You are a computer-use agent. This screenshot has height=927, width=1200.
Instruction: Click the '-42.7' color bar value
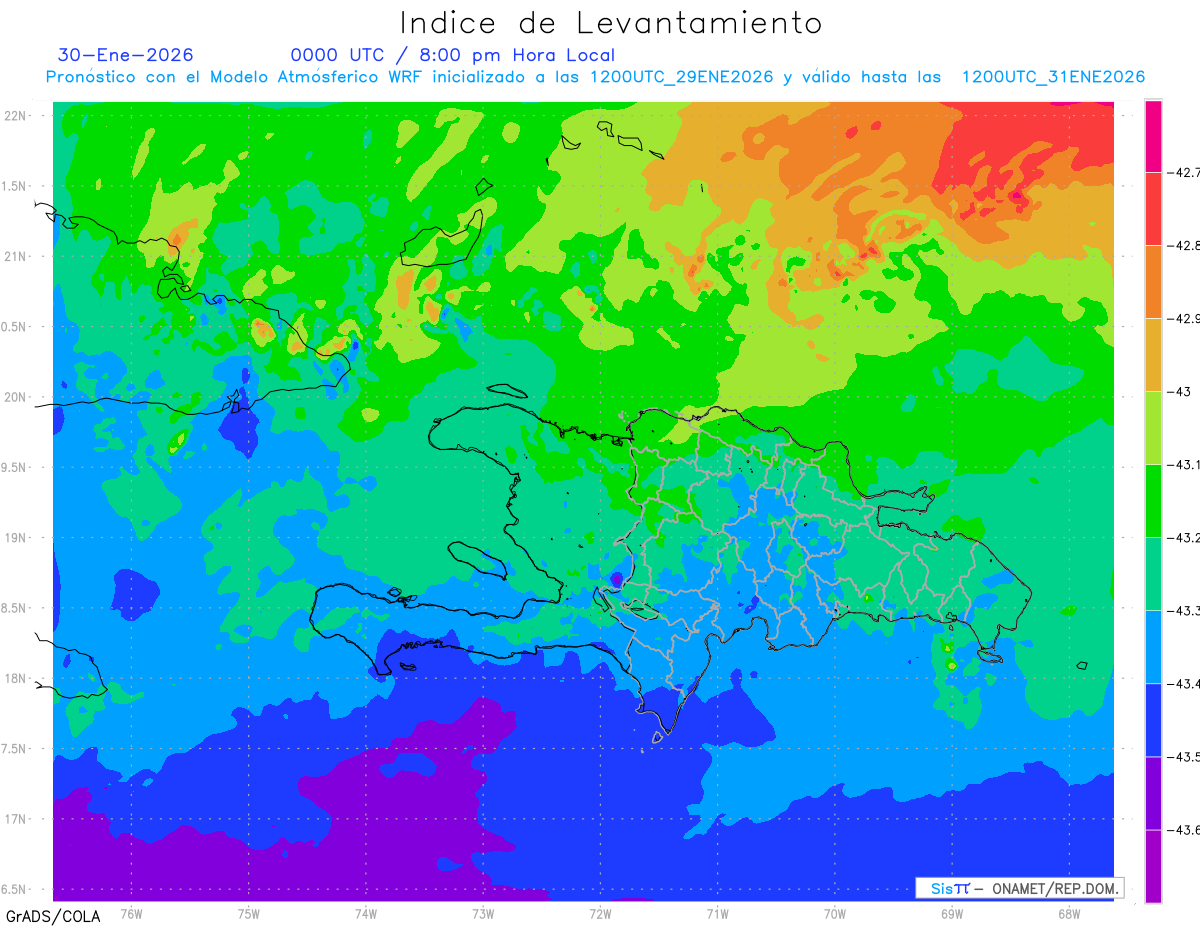[x=1185, y=172]
